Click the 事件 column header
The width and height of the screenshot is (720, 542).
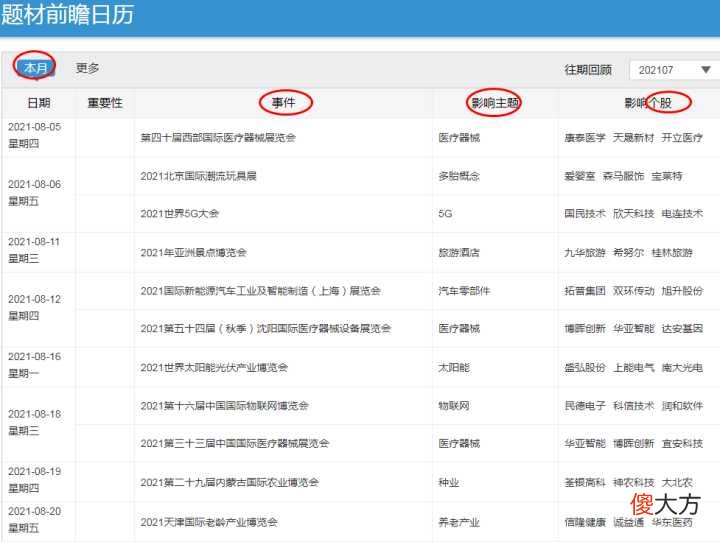283,102
